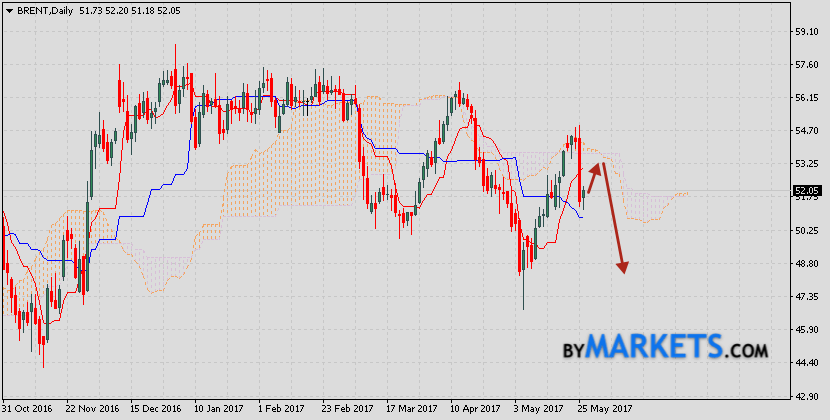Viewport: 830px width, 420px height.
Task: Select the 42.95 price axis label
Action: pyautogui.click(x=804, y=396)
